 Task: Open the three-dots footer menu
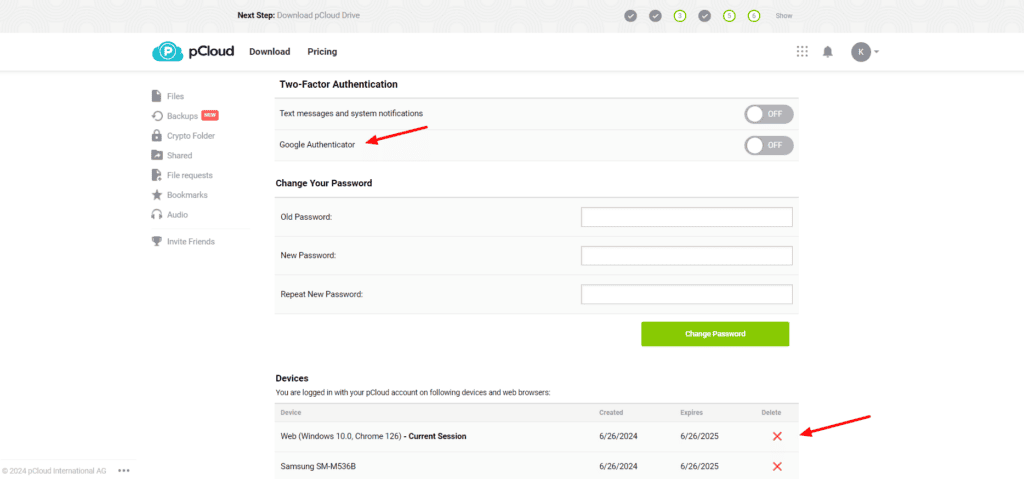pyautogui.click(x=124, y=471)
